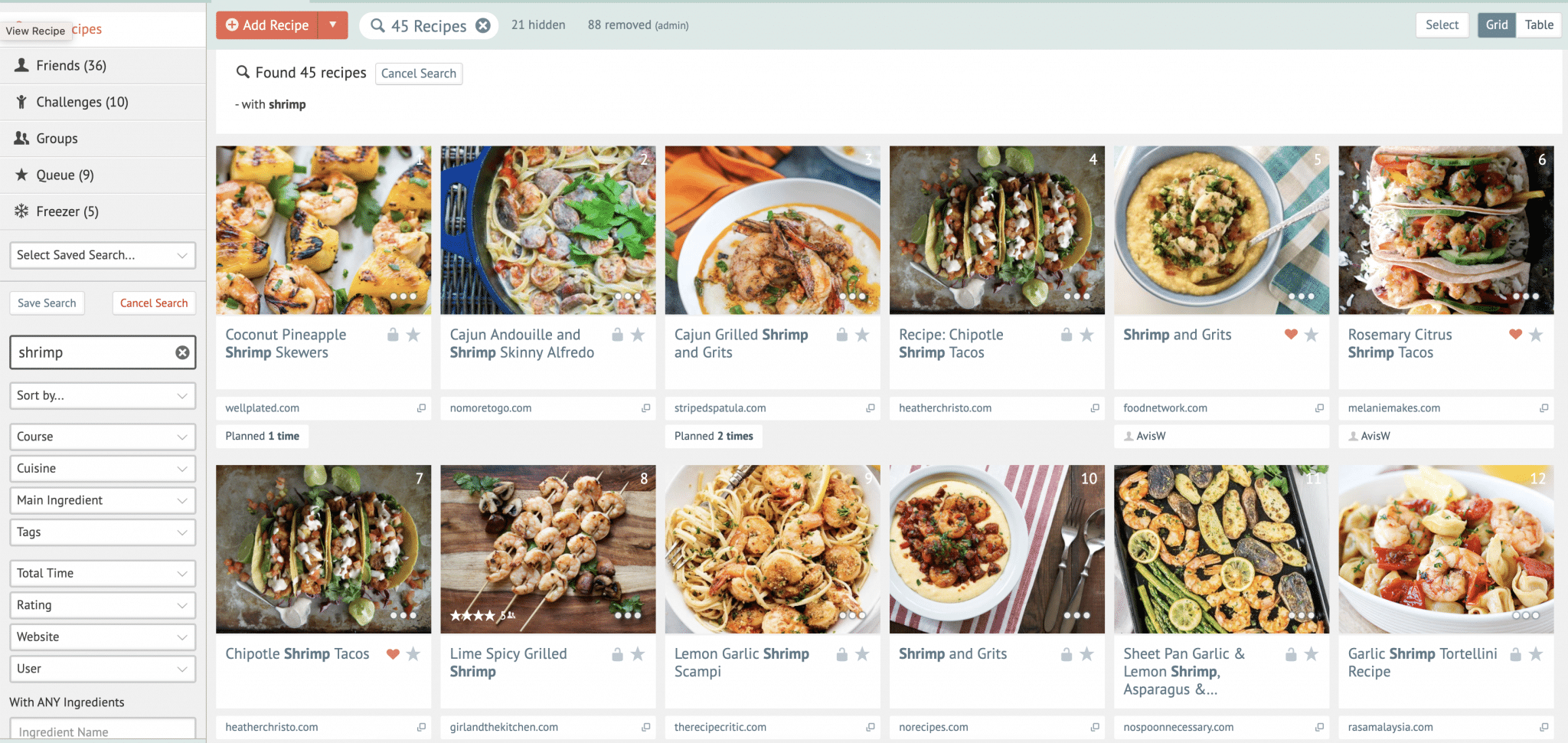Viewport: 1568px width, 743px height.
Task: Click star icon on Lime Spicy Grilled Shrimp
Action: click(638, 654)
